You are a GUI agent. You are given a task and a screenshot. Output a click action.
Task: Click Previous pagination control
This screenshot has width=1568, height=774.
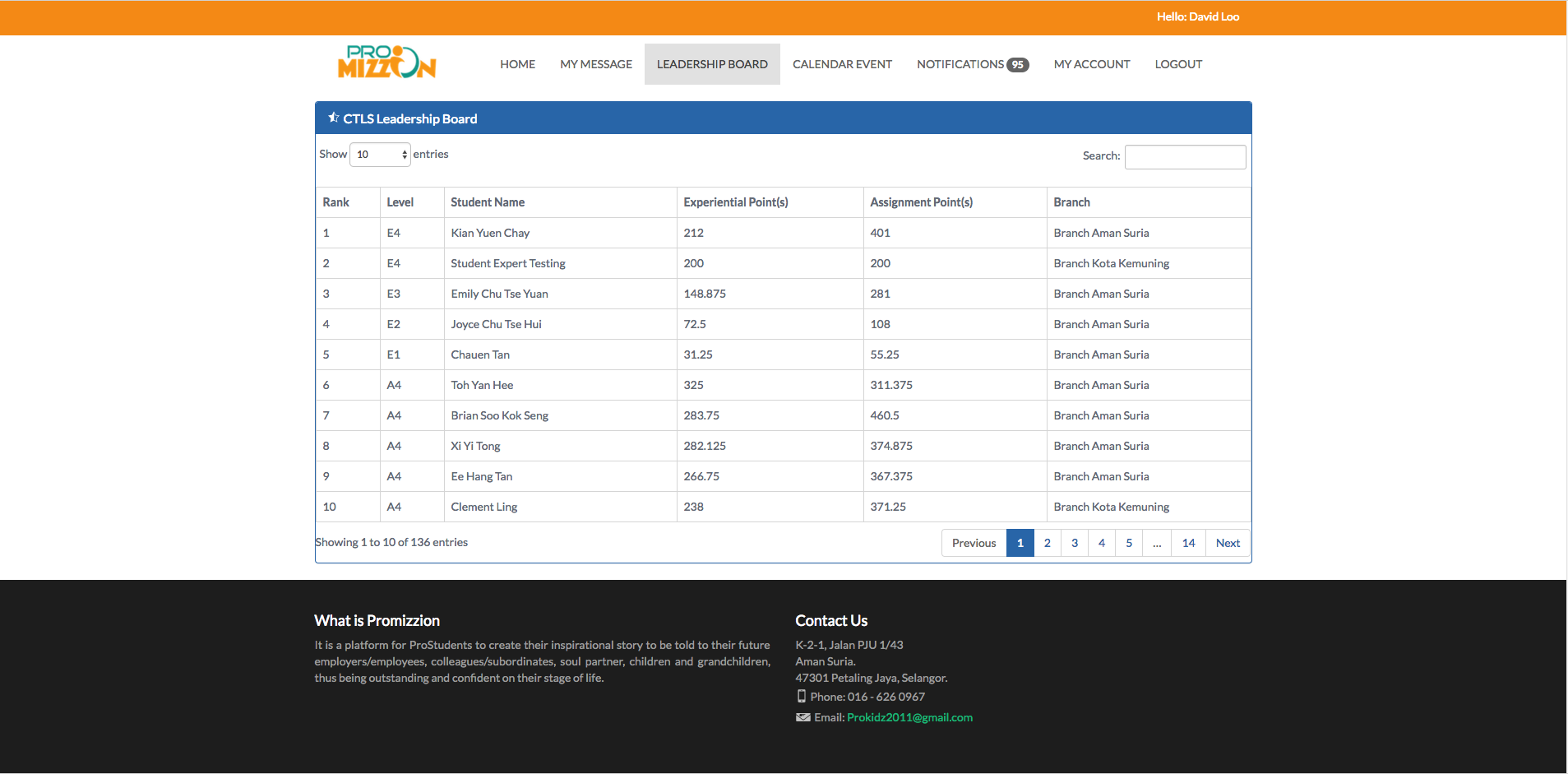click(973, 543)
